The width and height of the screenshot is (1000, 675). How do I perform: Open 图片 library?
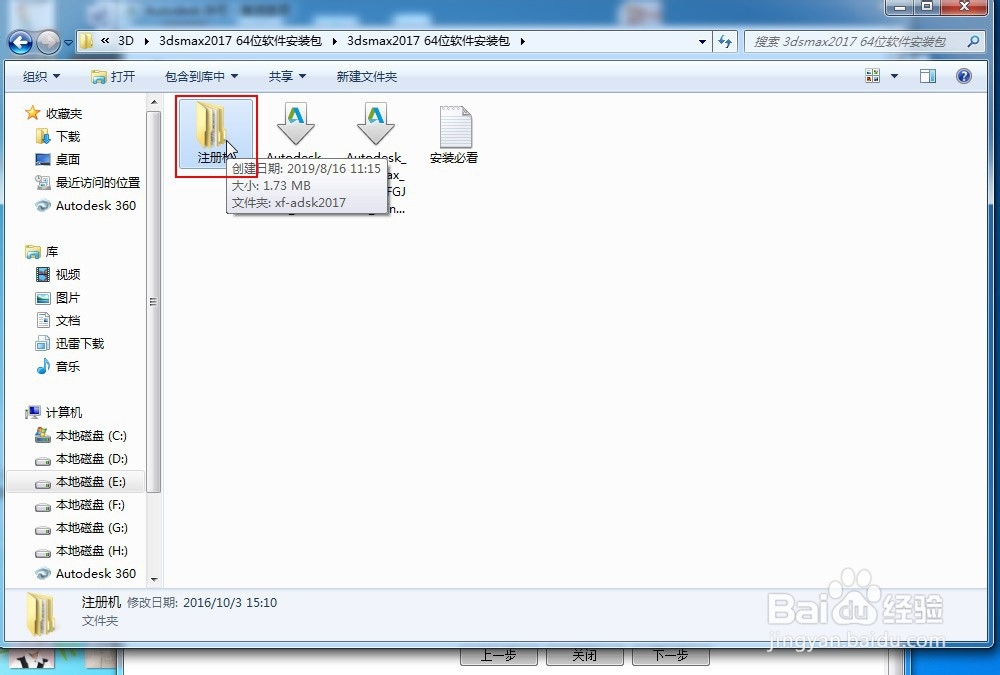point(68,297)
